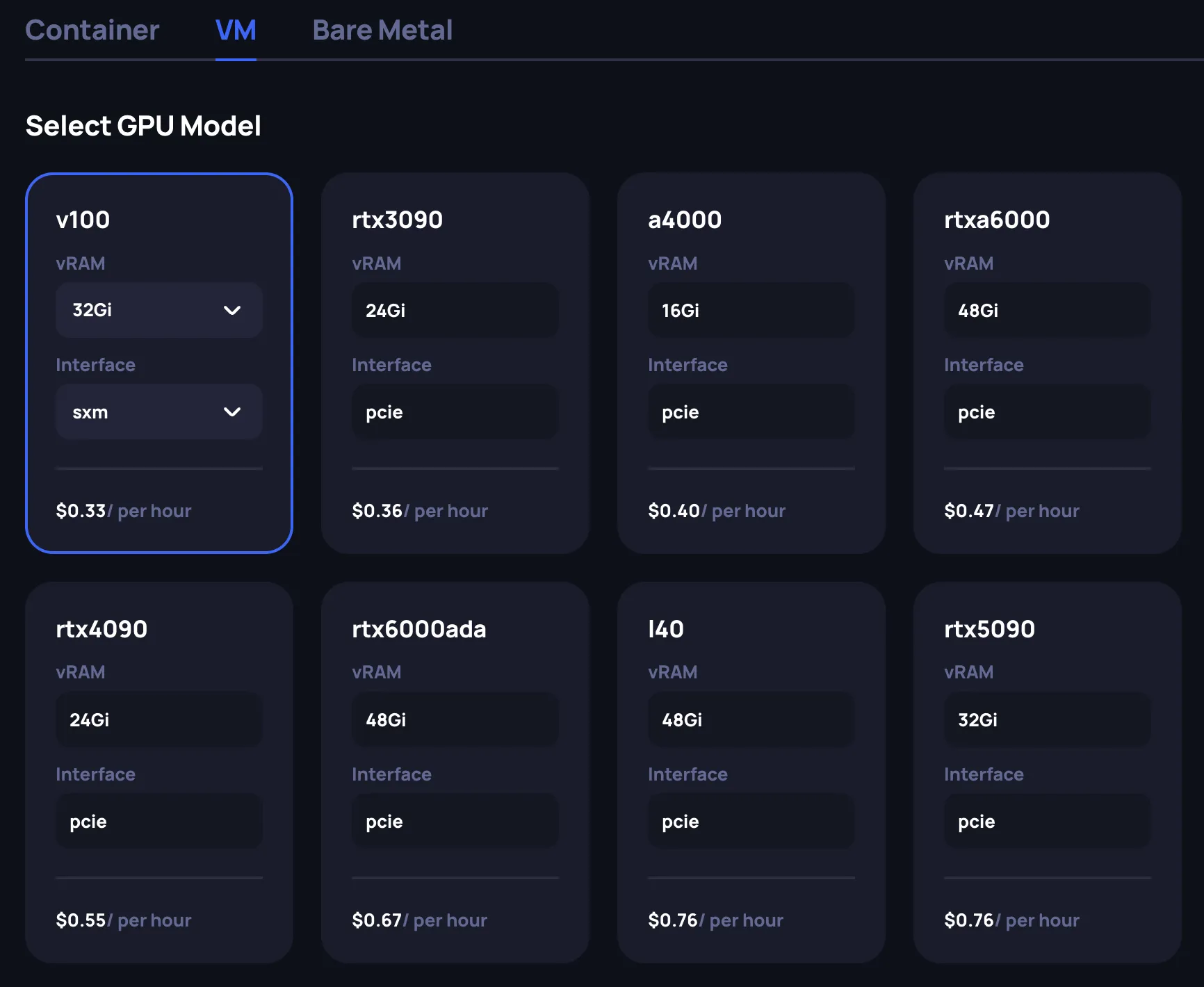The width and height of the screenshot is (1204, 987).
Task: Click the $0.76 per hour price on l40
Action: tap(716, 920)
